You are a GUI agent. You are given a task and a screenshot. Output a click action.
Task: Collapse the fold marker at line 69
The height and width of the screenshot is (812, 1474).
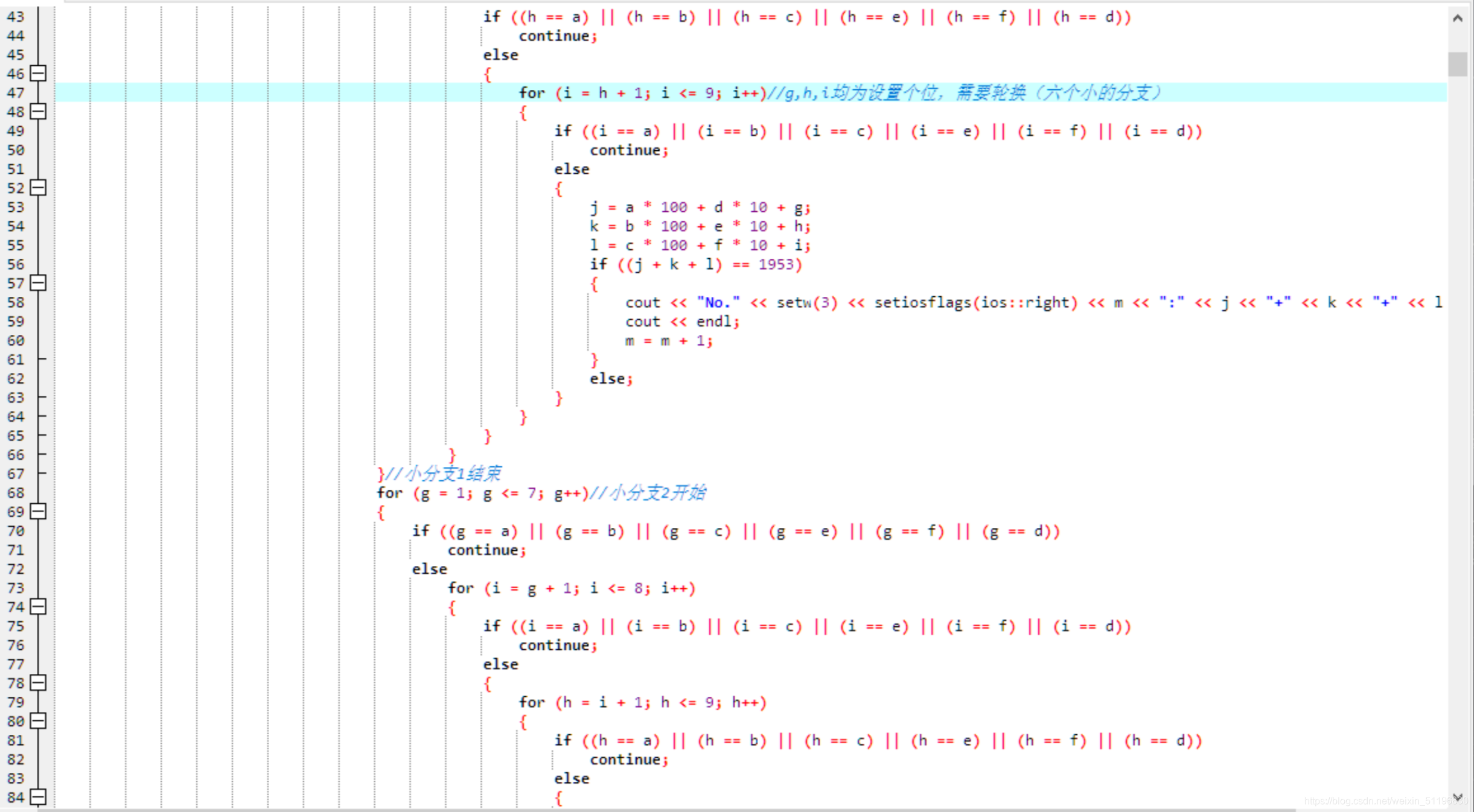(38, 512)
